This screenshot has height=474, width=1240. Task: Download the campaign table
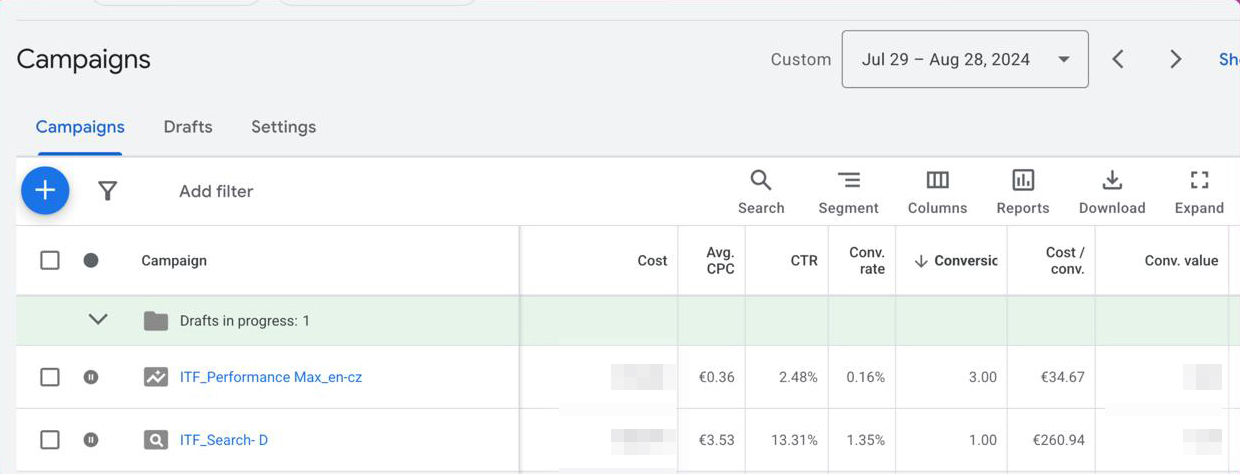click(1112, 192)
